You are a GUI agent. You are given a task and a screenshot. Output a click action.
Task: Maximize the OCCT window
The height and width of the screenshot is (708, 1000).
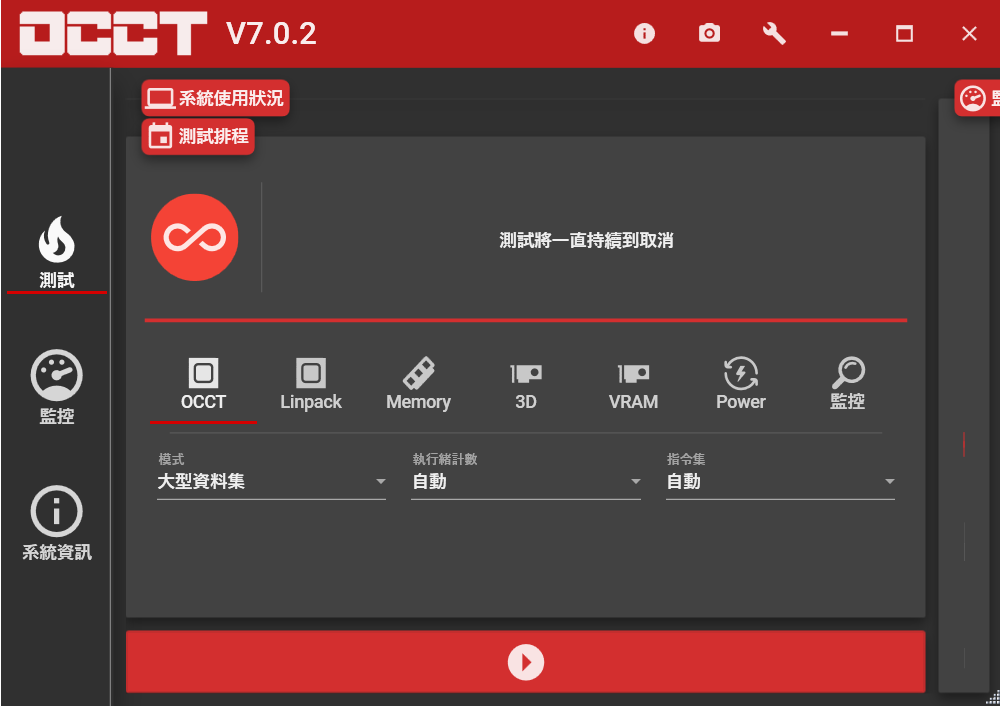pos(904,34)
